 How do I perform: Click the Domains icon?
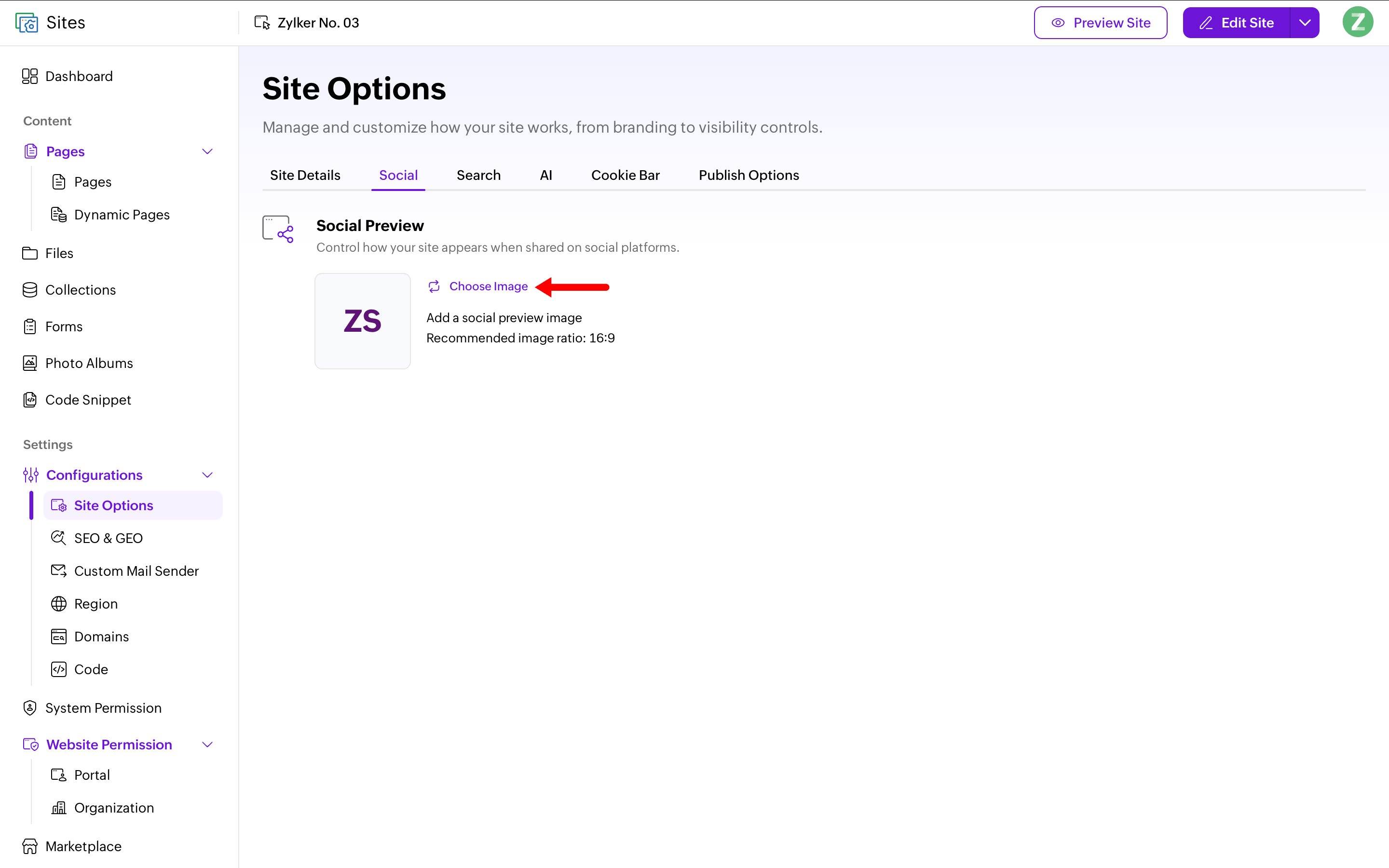click(58, 637)
